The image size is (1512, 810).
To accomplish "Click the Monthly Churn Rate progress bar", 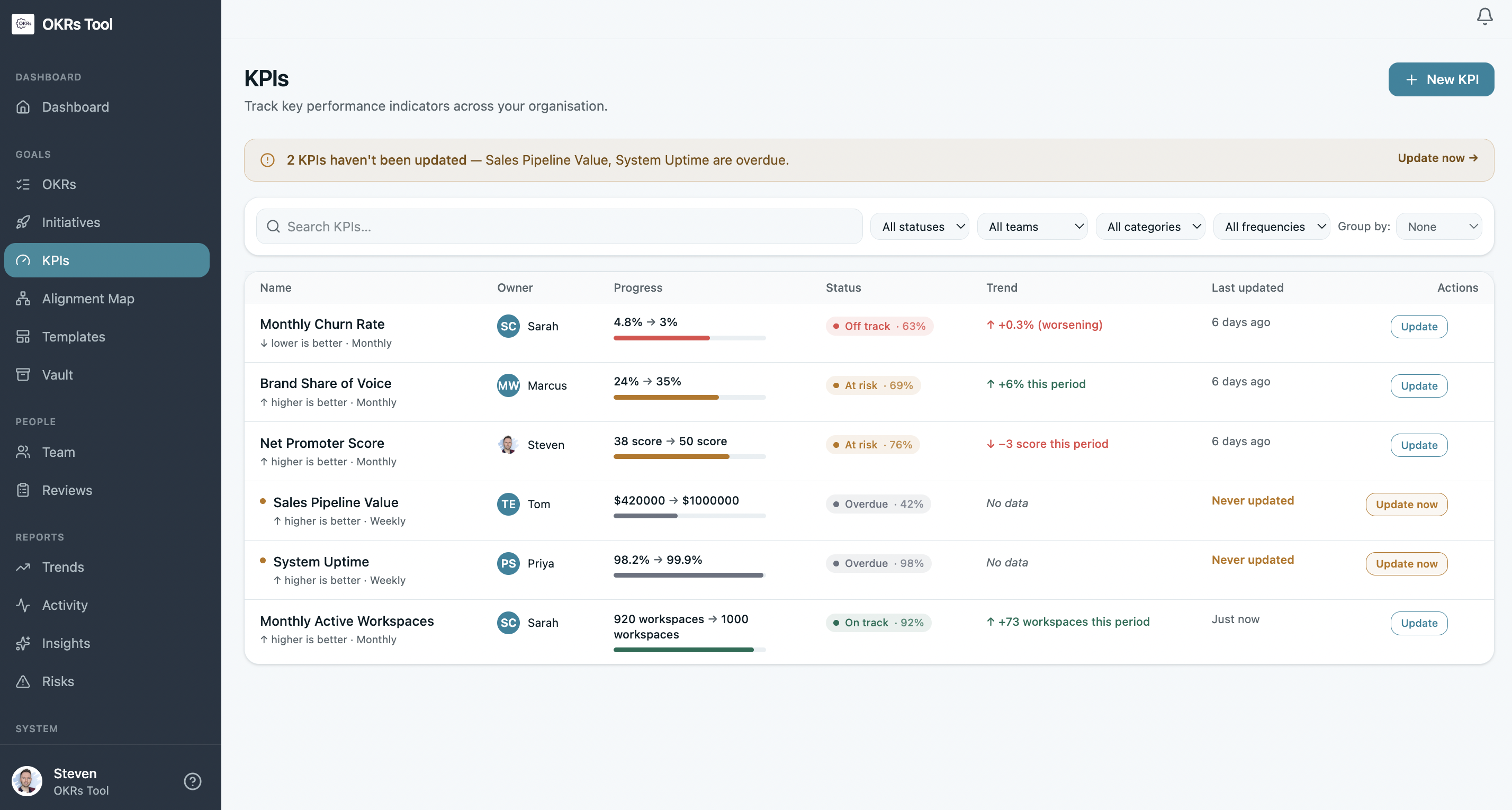I will 688,338.
